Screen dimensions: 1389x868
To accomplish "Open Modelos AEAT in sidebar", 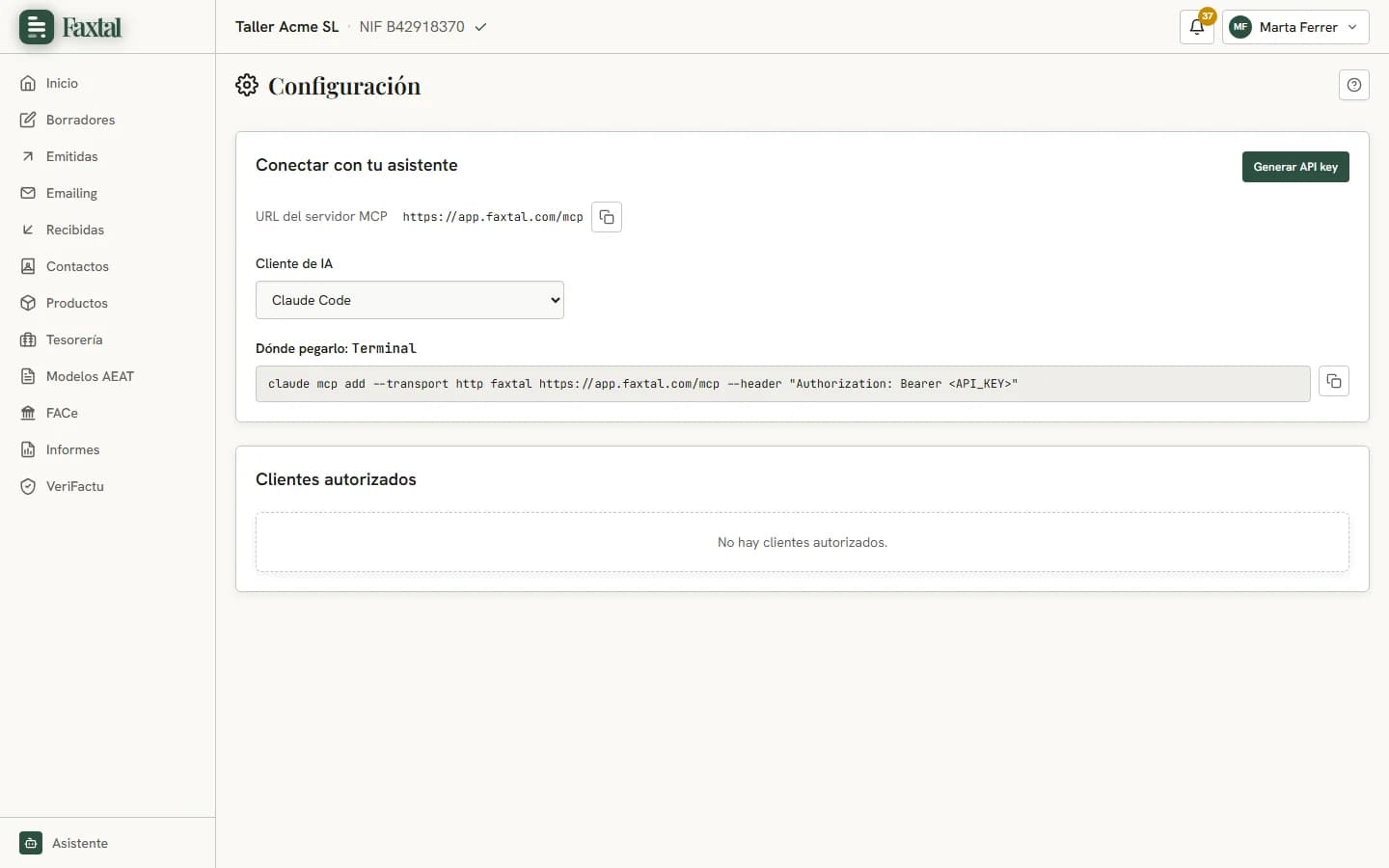I will tap(90, 376).
